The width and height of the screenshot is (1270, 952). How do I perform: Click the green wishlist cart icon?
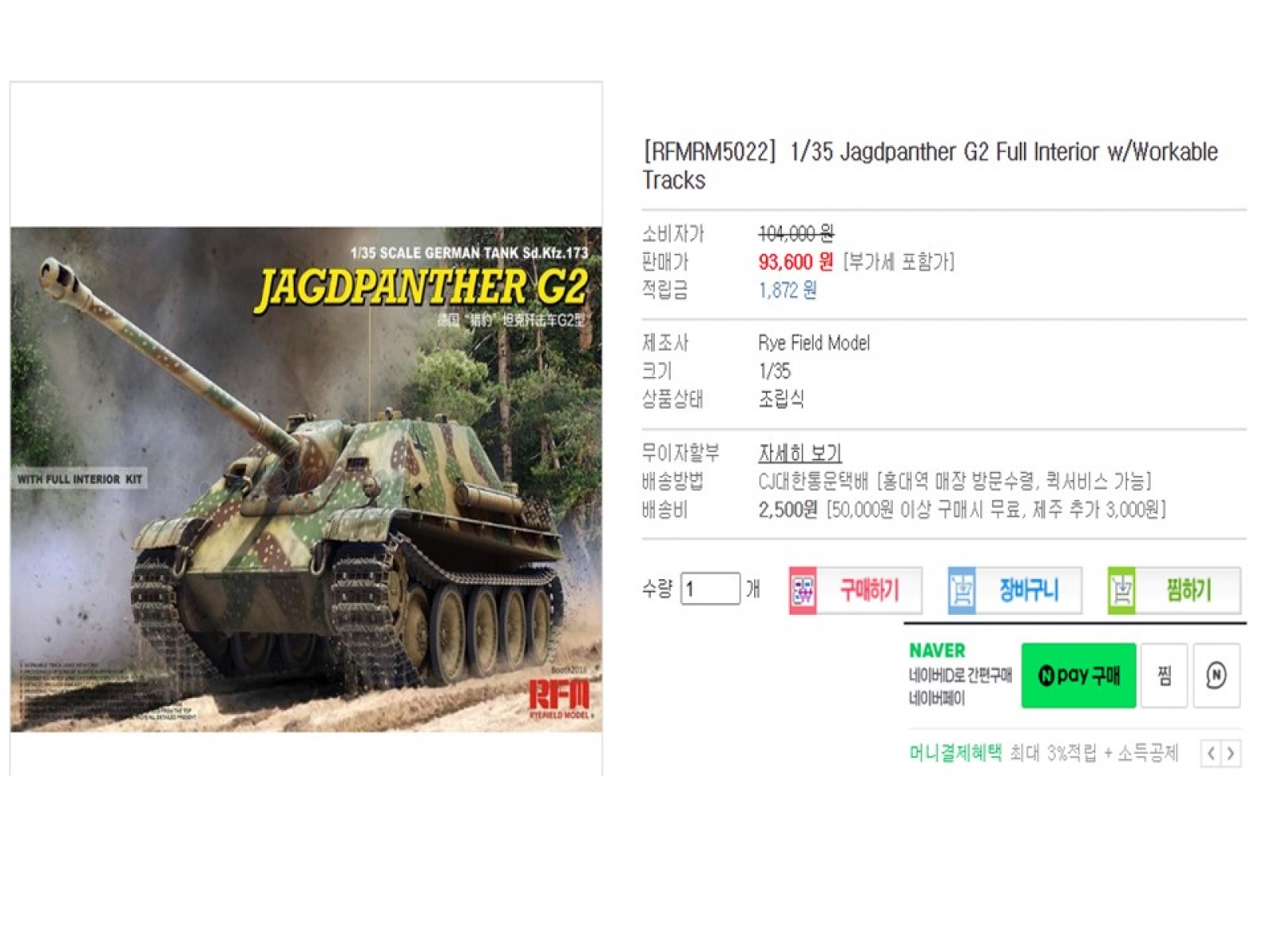(x=1122, y=591)
